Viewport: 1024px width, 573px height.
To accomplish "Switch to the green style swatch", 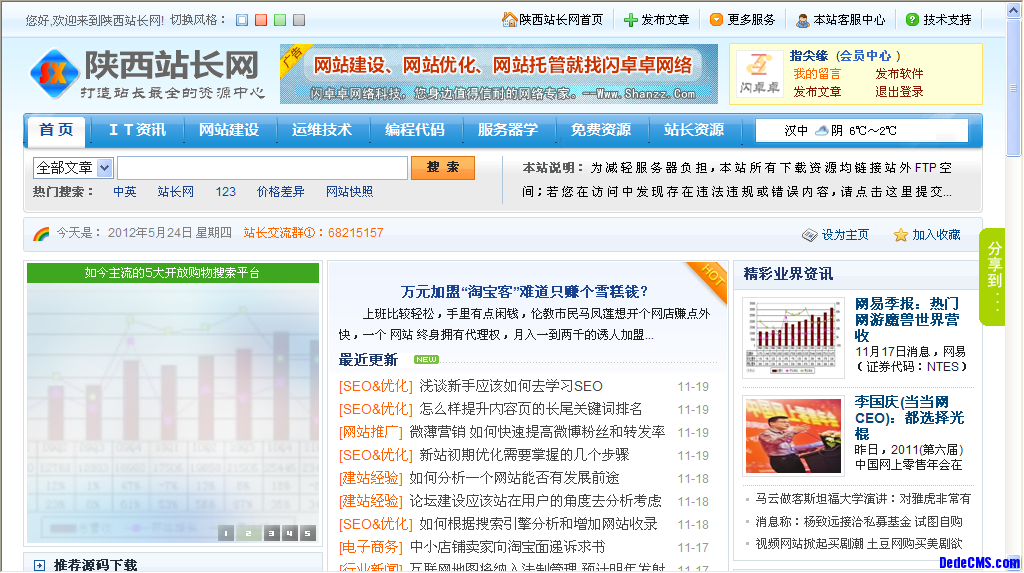I will tap(280, 20).
